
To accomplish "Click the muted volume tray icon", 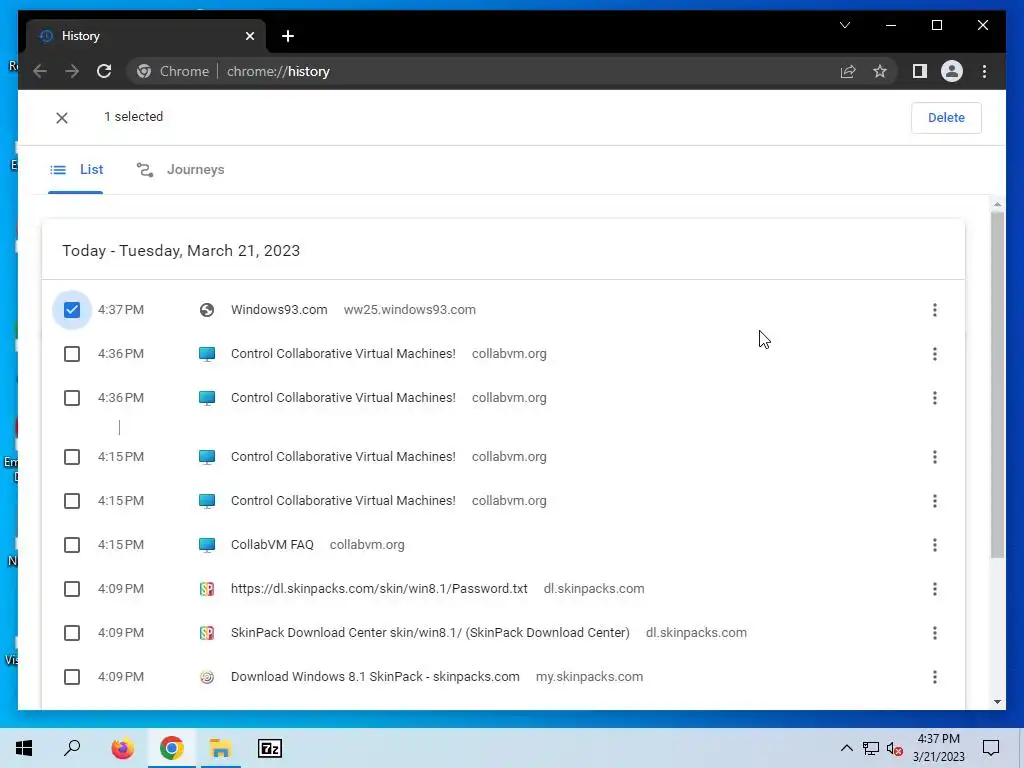I will [895, 748].
